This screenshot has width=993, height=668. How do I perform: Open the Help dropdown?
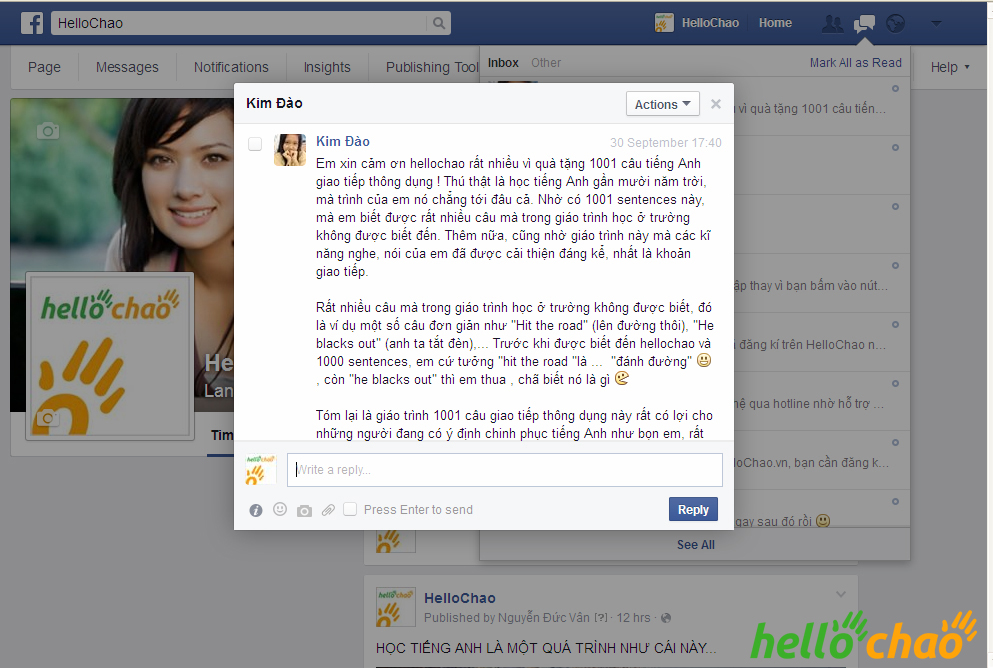point(950,67)
